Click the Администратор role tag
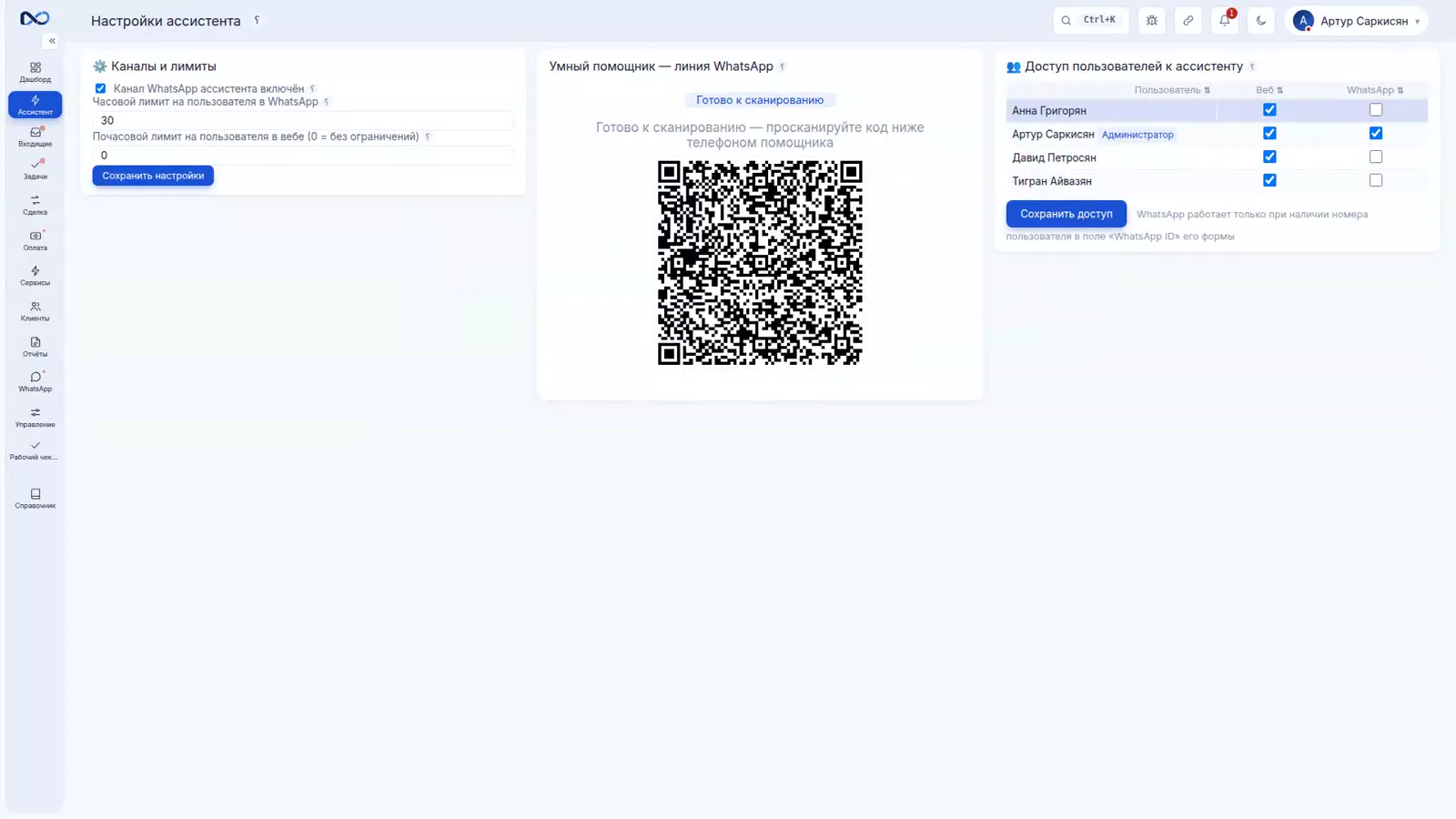1456x819 pixels. [x=1137, y=135]
